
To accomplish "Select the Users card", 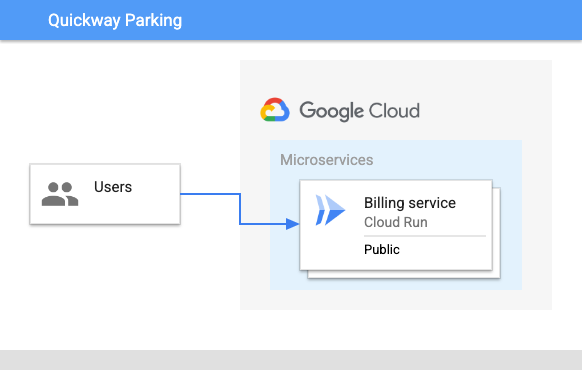I will pos(105,194).
